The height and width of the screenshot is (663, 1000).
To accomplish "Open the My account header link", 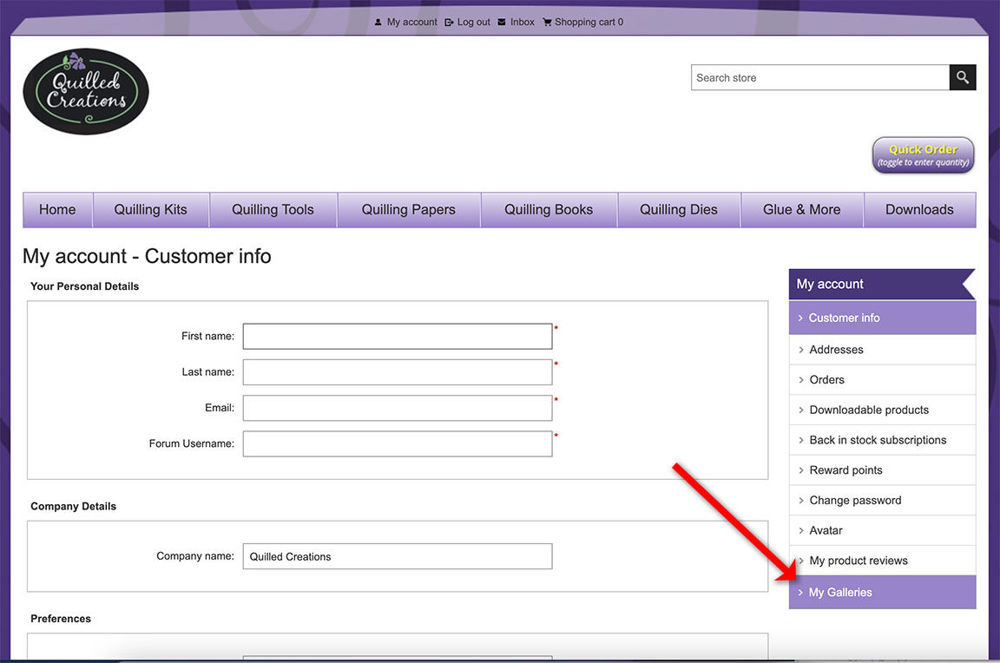I will 412,22.
